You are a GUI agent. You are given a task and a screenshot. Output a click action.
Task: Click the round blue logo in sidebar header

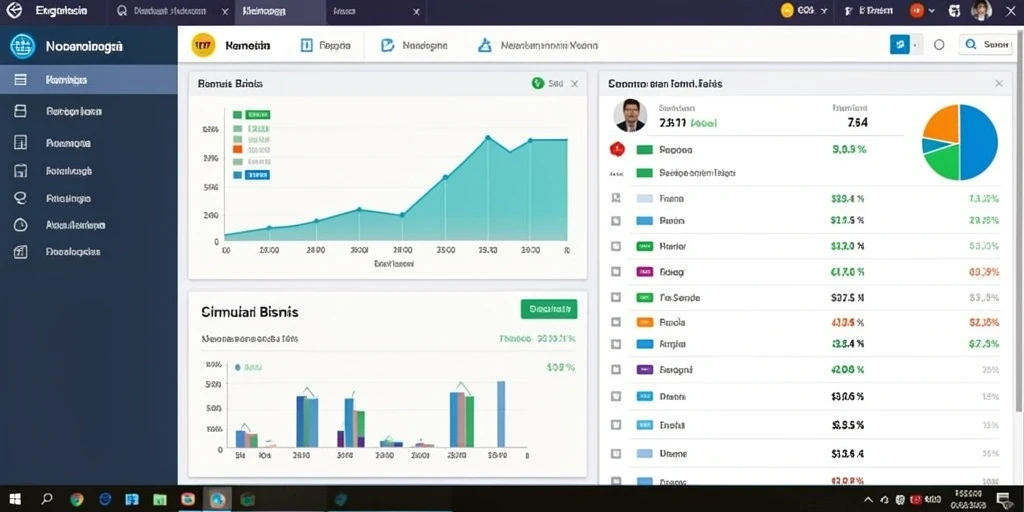click(23, 46)
